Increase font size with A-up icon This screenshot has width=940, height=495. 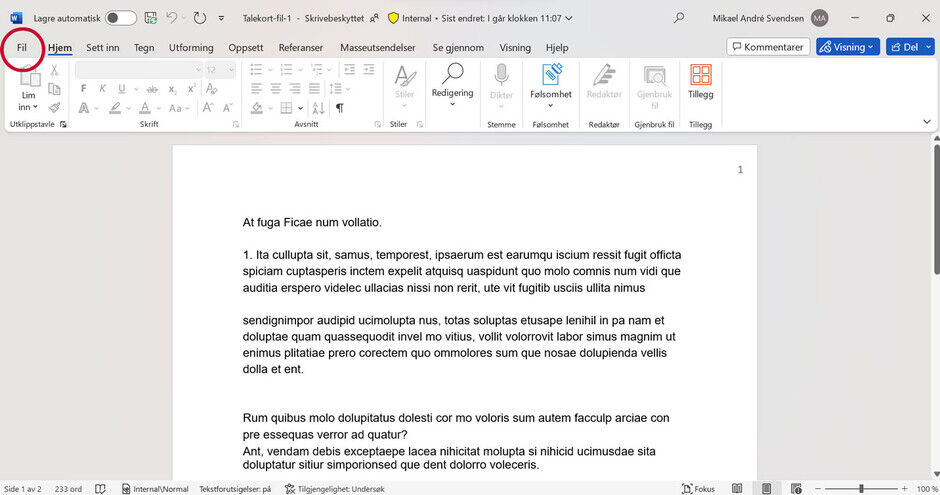click(x=207, y=108)
